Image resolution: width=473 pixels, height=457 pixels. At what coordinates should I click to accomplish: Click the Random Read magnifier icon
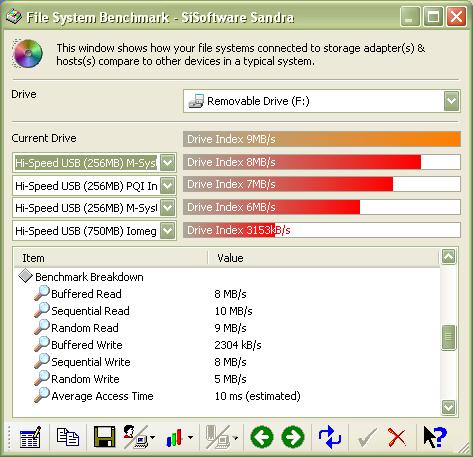pyautogui.click(x=42, y=327)
